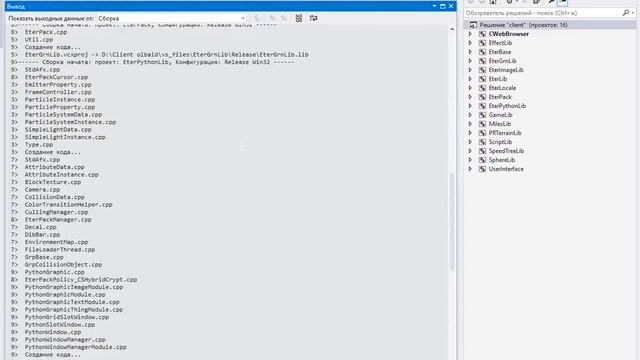640x360 pixels.
Task: Click output line "SimpleLightData.cpp"
Action: (58, 129)
